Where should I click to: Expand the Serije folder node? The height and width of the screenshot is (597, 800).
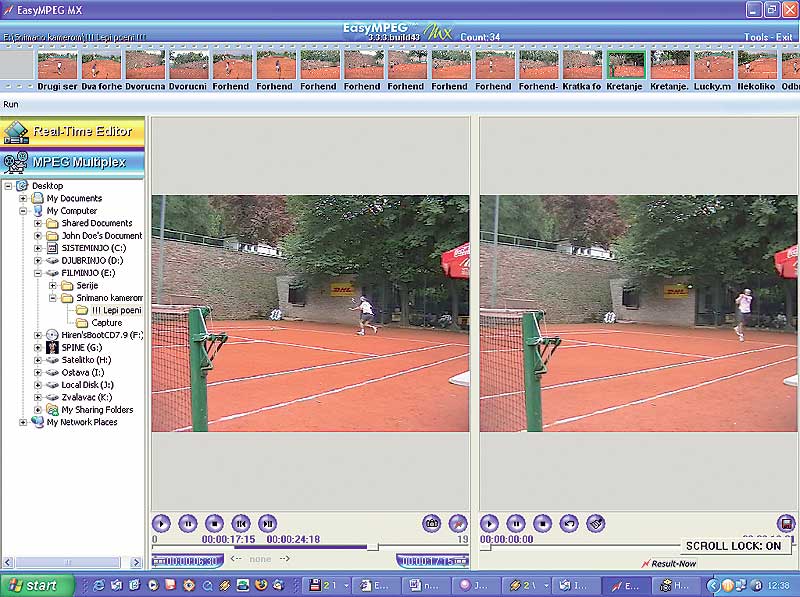[53, 286]
